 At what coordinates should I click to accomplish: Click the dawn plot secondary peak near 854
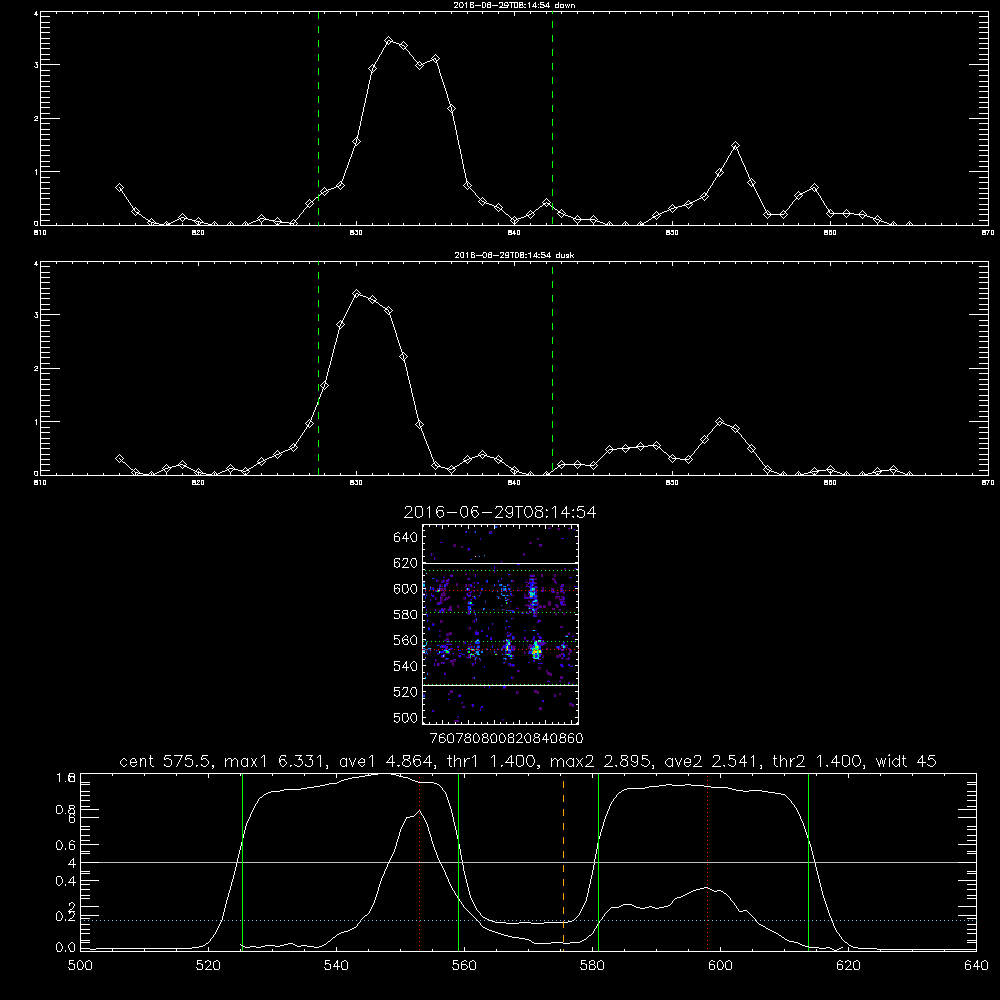735,146
